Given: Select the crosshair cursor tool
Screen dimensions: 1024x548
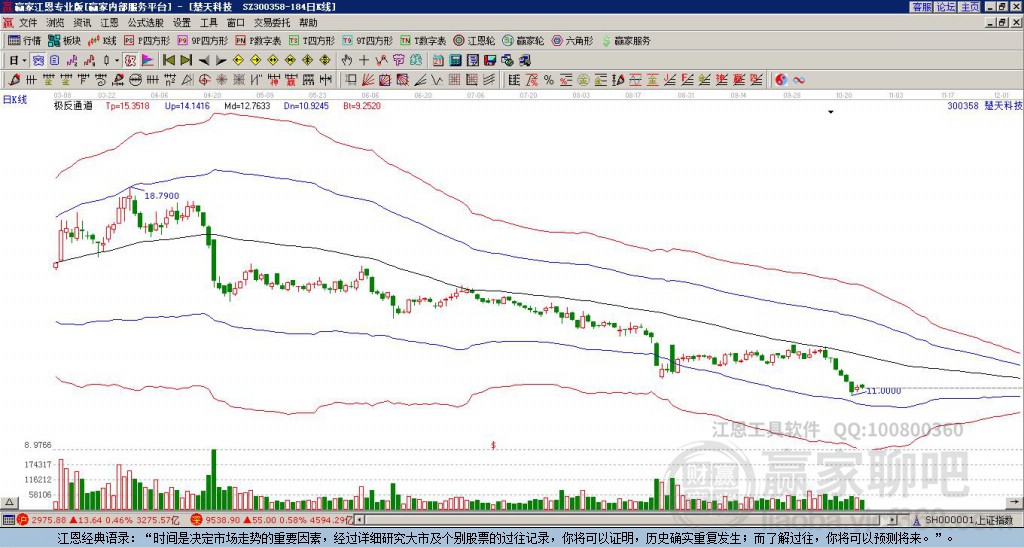Looking at the screenshot, I should (364, 61).
